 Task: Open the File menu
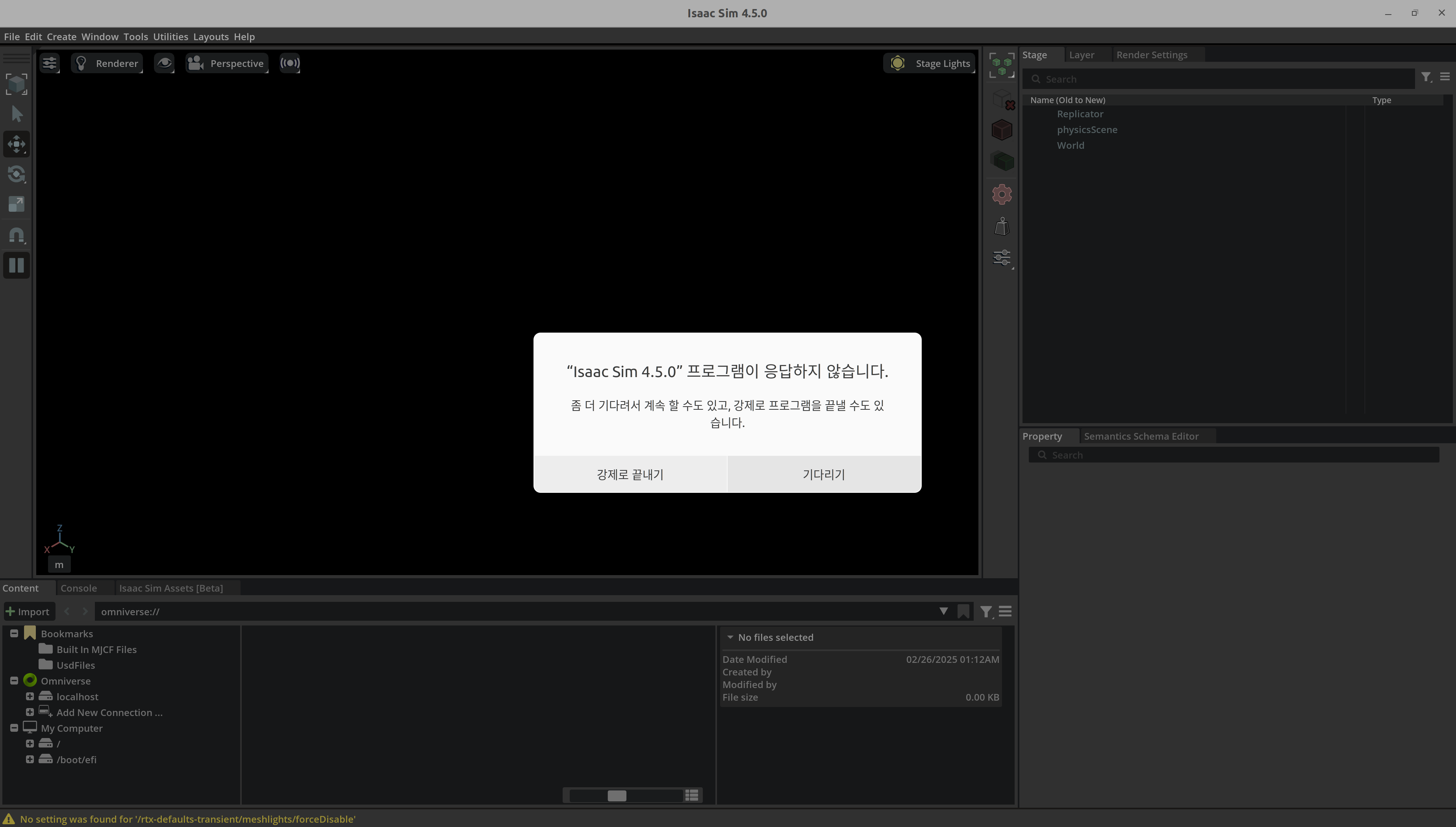click(x=12, y=36)
